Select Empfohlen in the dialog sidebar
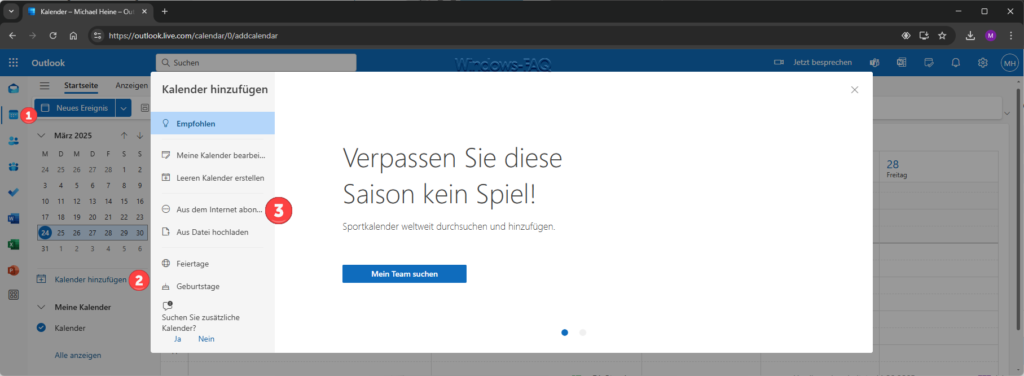 tap(213, 123)
